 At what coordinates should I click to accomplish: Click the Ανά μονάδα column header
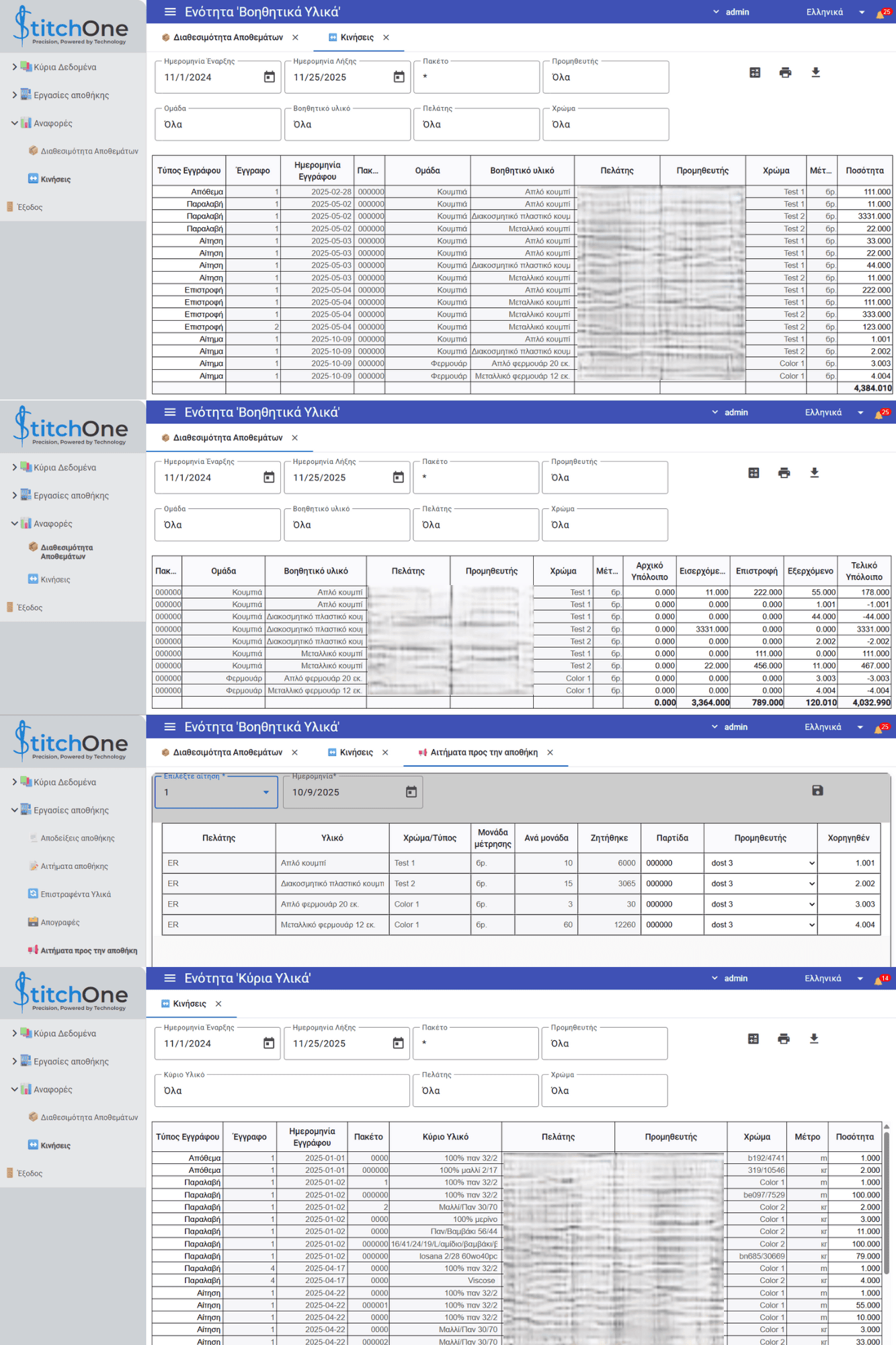[546, 839]
